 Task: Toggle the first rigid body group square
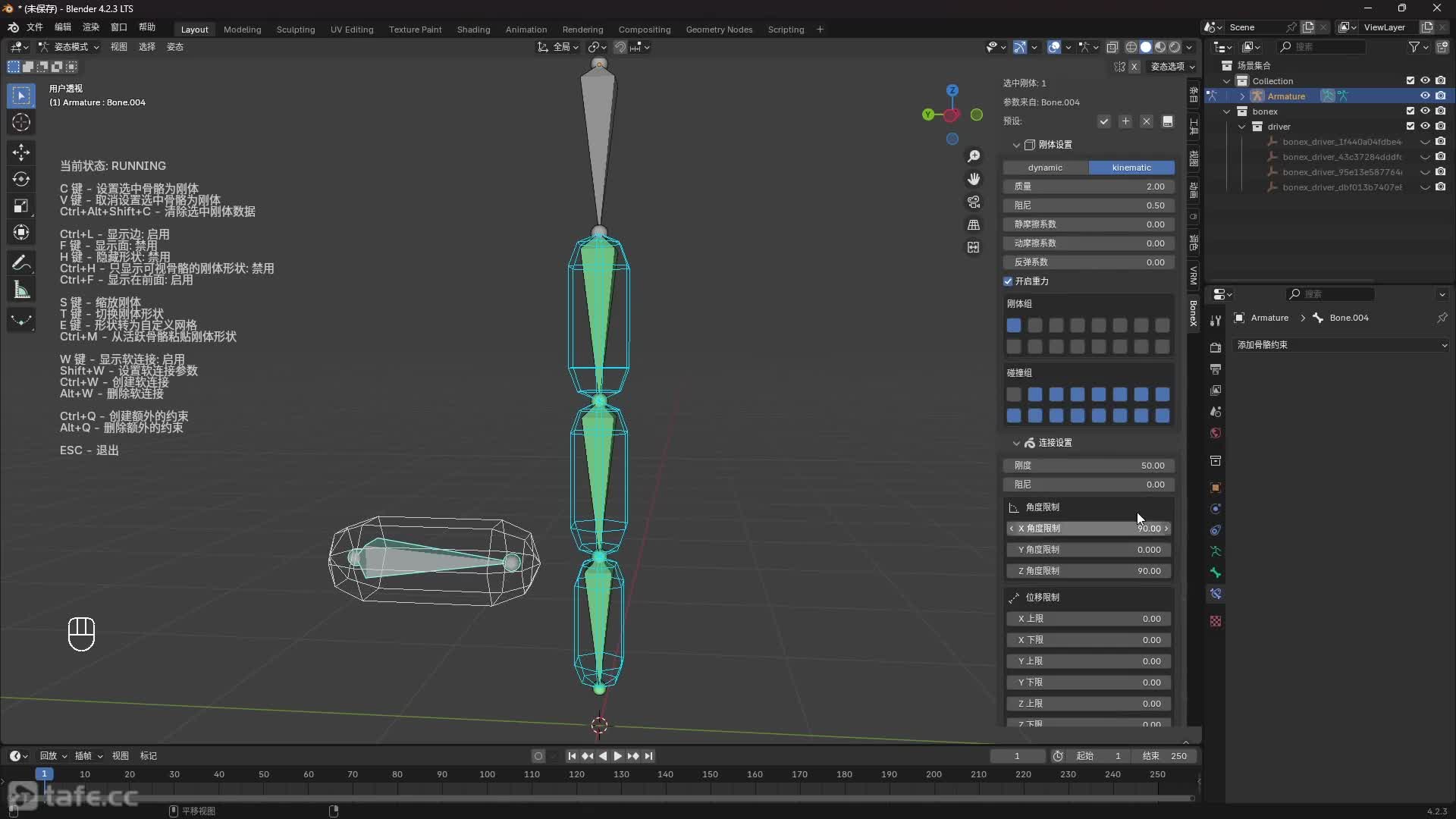click(x=1014, y=325)
